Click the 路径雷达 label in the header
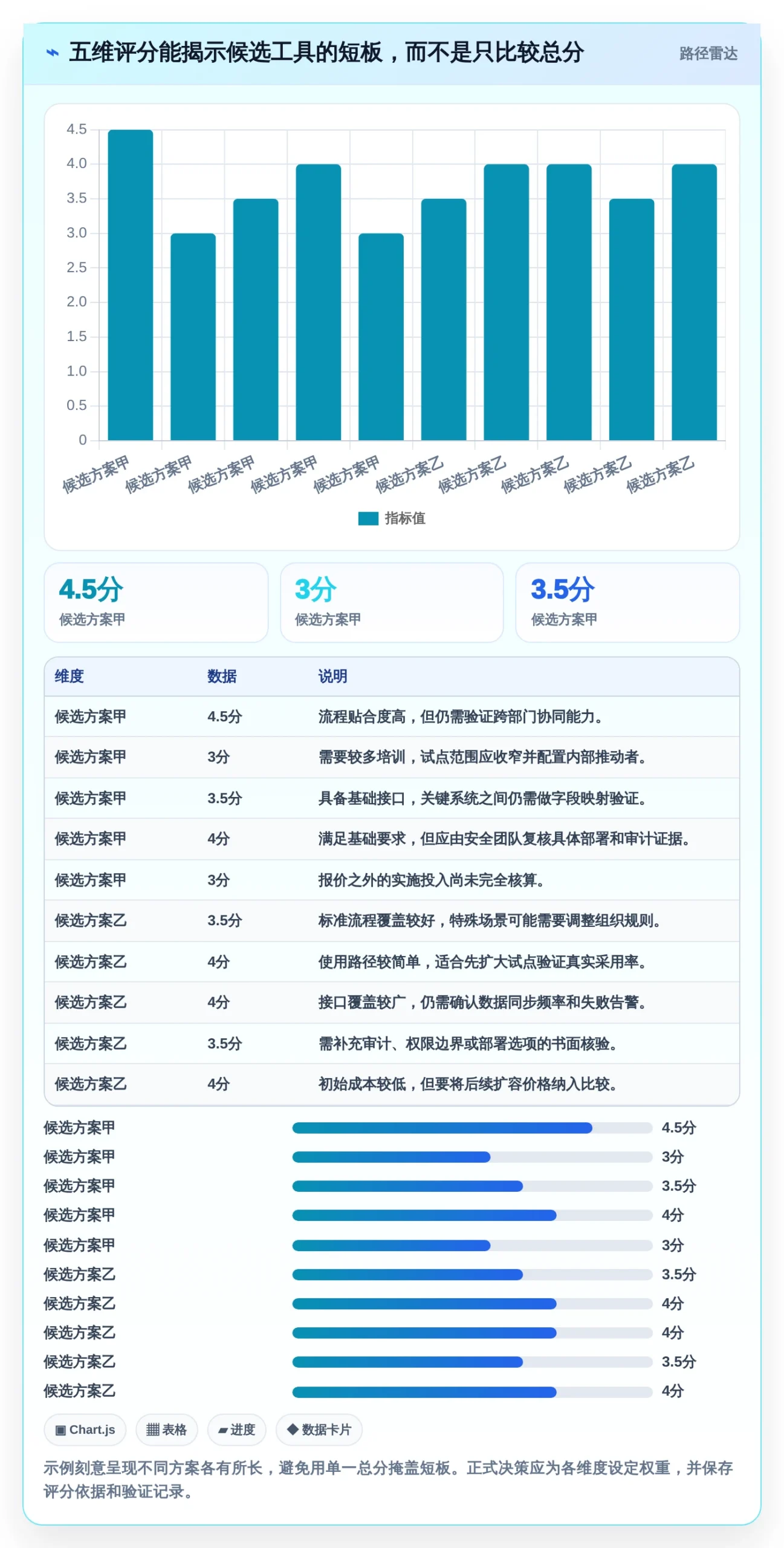This screenshot has height=1548, width=784. [708, 54]
